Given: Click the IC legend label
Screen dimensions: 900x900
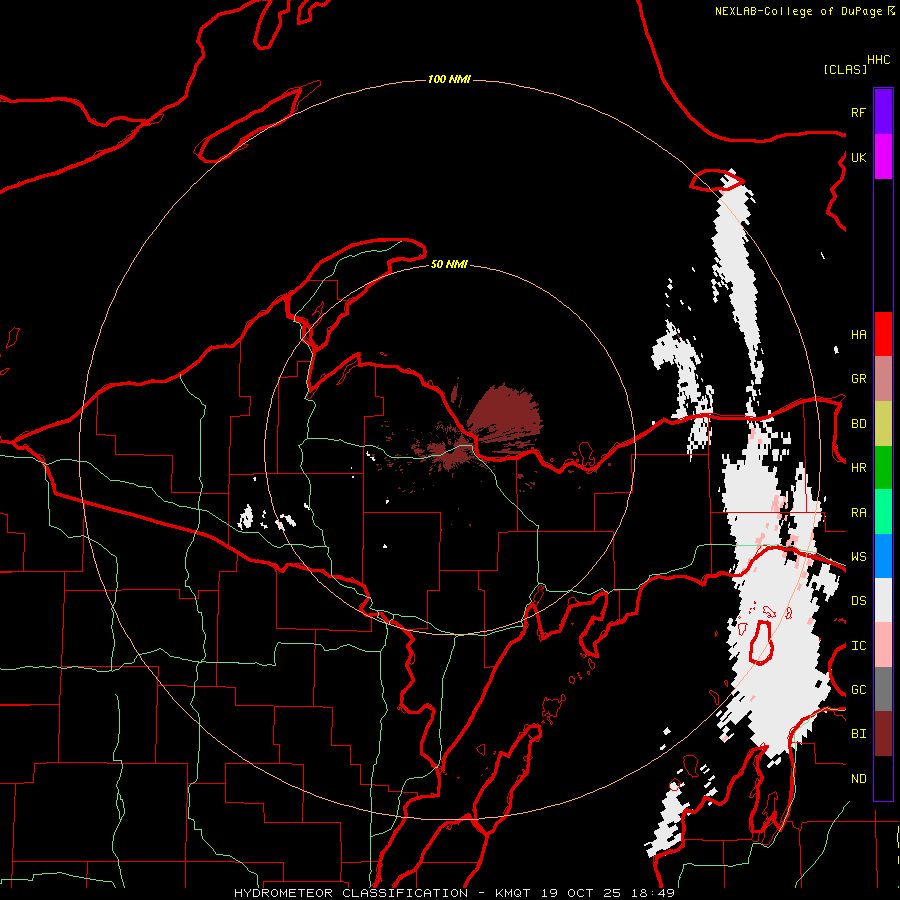Looking at the screenshot, I should point(858,646).
